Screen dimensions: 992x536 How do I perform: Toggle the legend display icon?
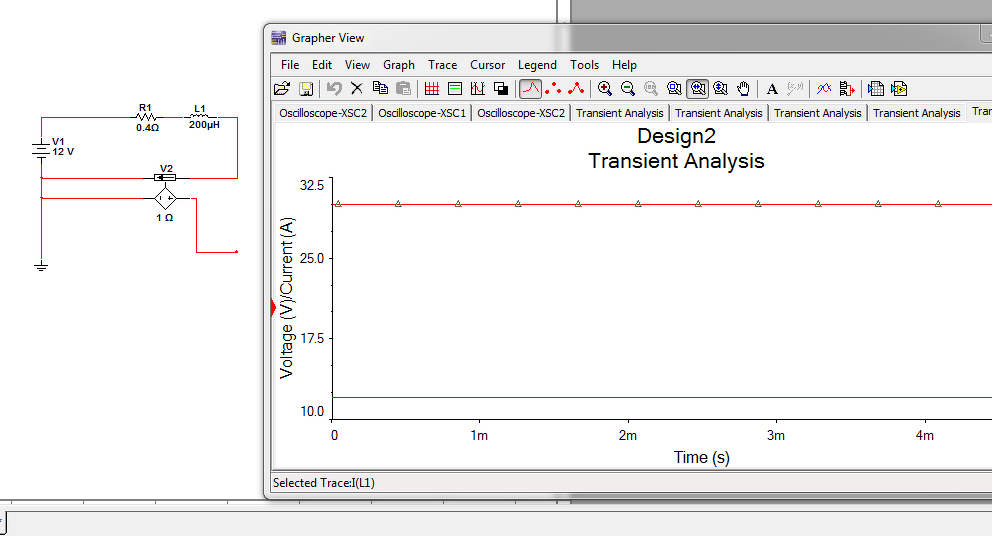pyautogui.click(x=455, y=89)
